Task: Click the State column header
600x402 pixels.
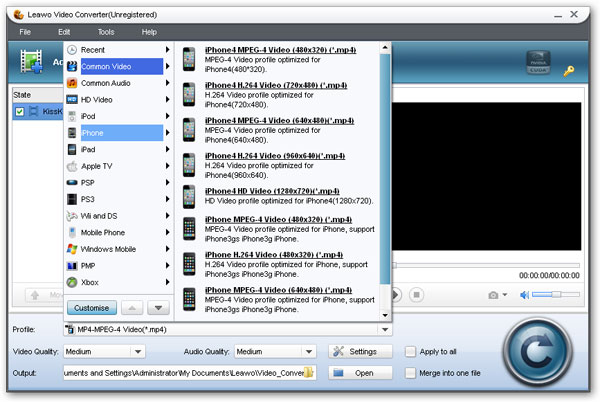Action: (x=38, y=95)
